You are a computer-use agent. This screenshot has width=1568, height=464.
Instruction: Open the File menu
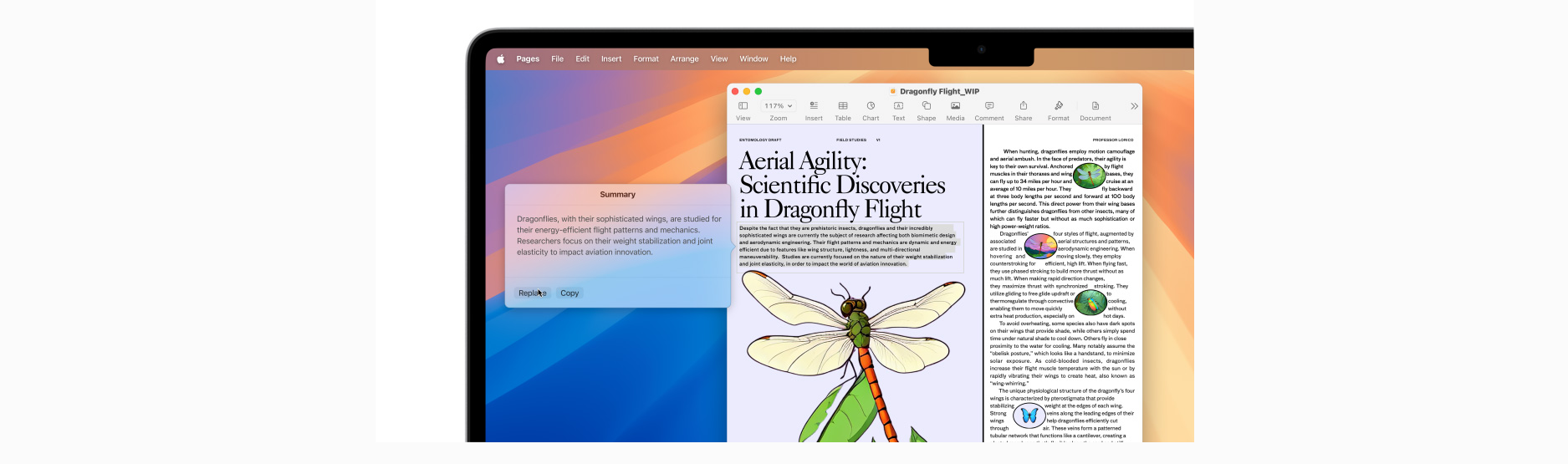pos(557,59)
